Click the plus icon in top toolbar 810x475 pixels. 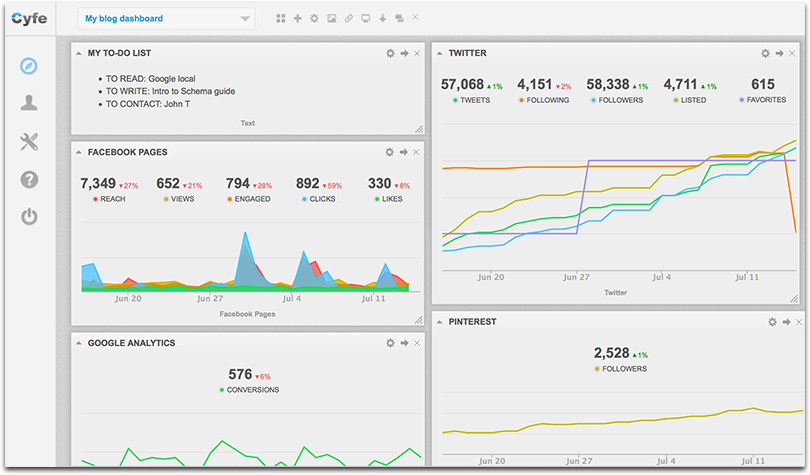(x=297, y=19)
